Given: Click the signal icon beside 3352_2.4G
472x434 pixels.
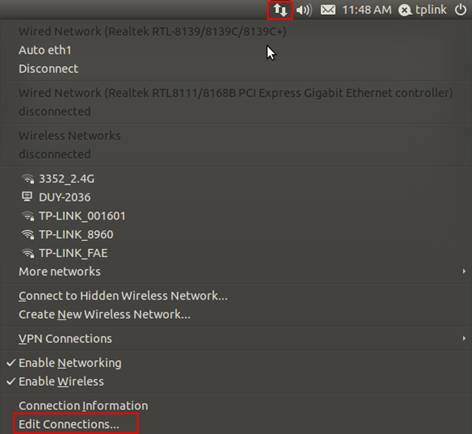Looking at the screenshot, I should 28,179.
